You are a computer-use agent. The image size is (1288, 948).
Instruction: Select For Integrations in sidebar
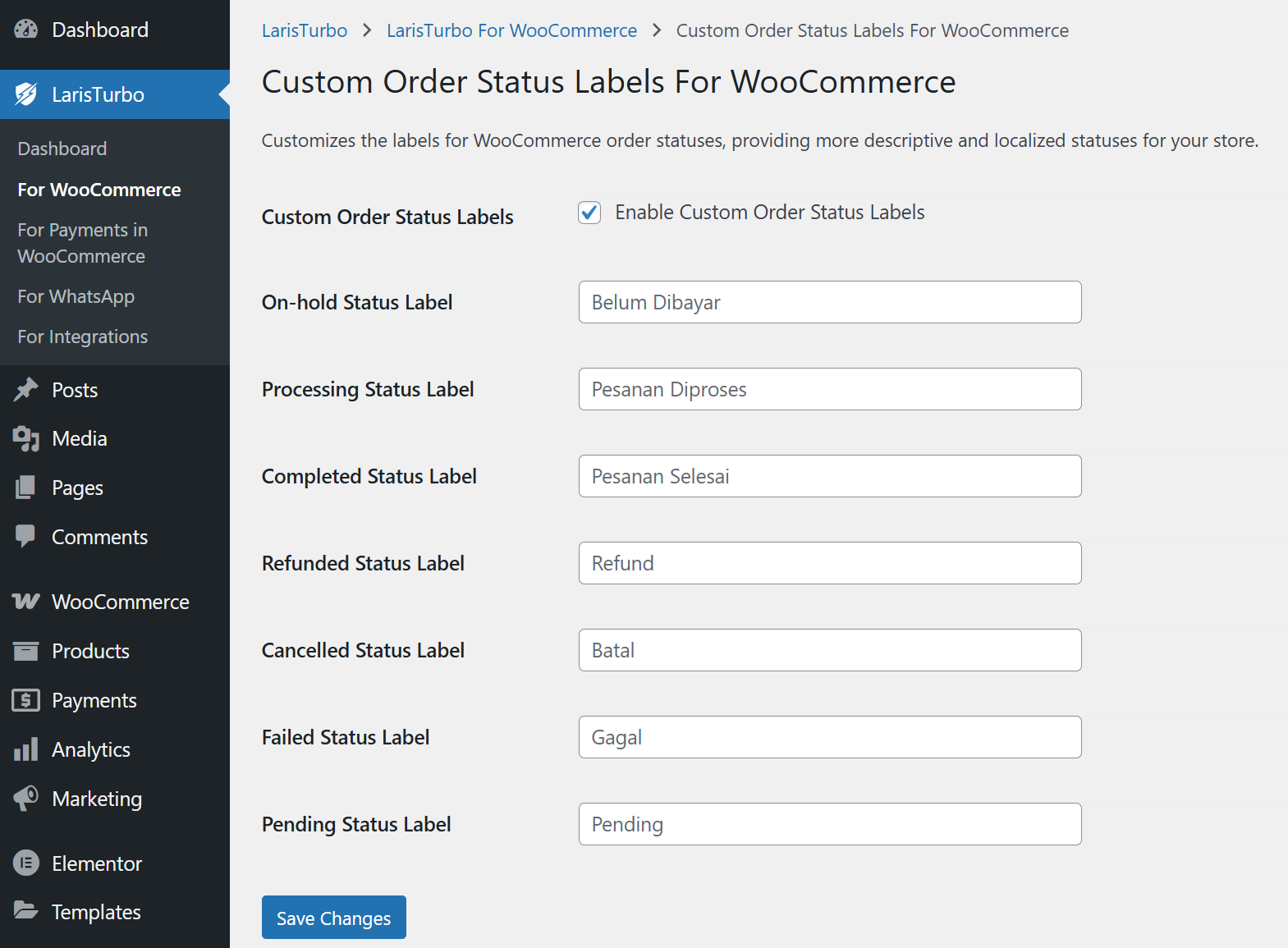pyautogui.click(x=82, y=337)
